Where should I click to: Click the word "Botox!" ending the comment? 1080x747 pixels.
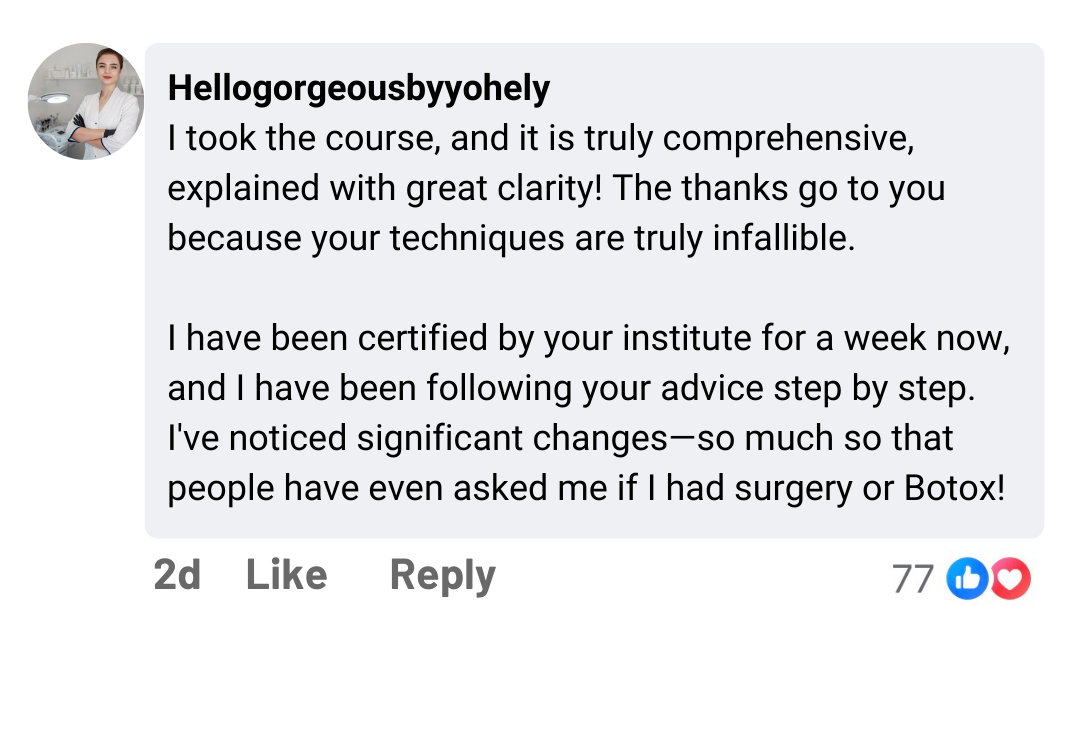pyautogui.click(x=954, y=488)
